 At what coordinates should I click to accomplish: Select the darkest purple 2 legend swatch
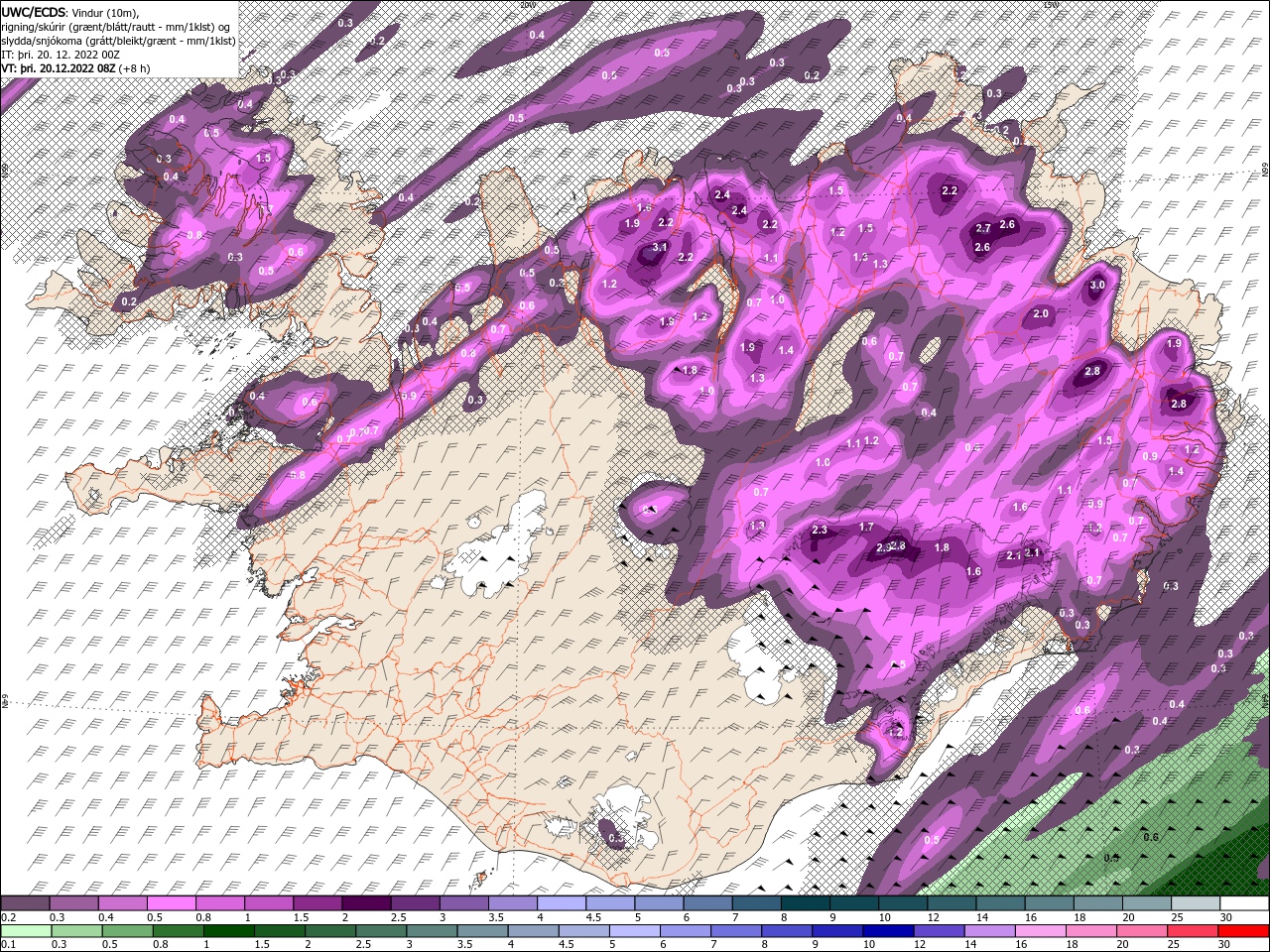[x=366, y=903]
